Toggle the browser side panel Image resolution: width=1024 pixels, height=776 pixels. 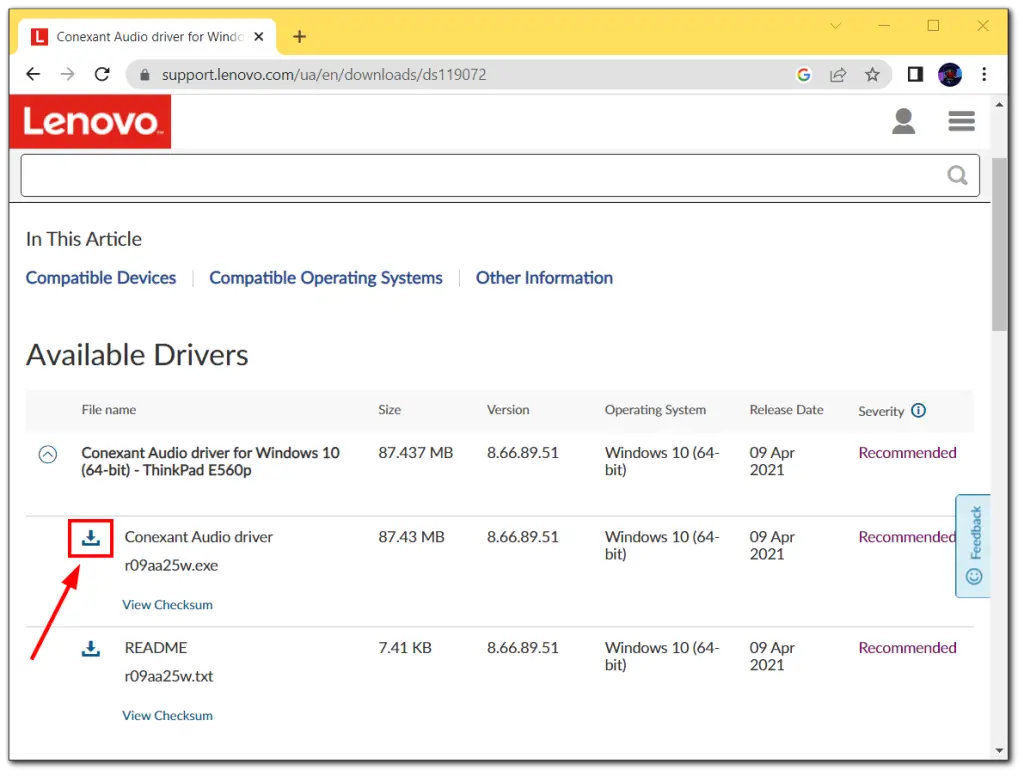[x=914, y=74]
